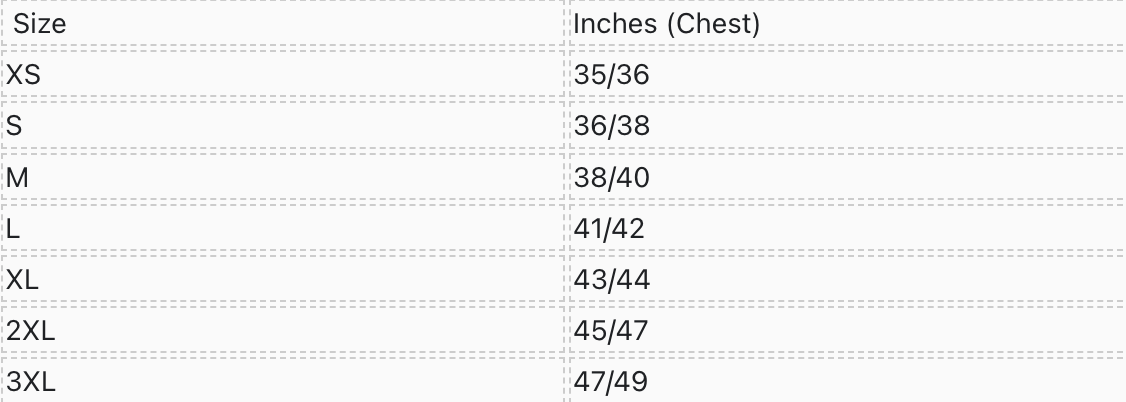Image resolution: width=1126 pixels, height=402 pixels.
Task: Select the S size cell
Action: [15, 127]
